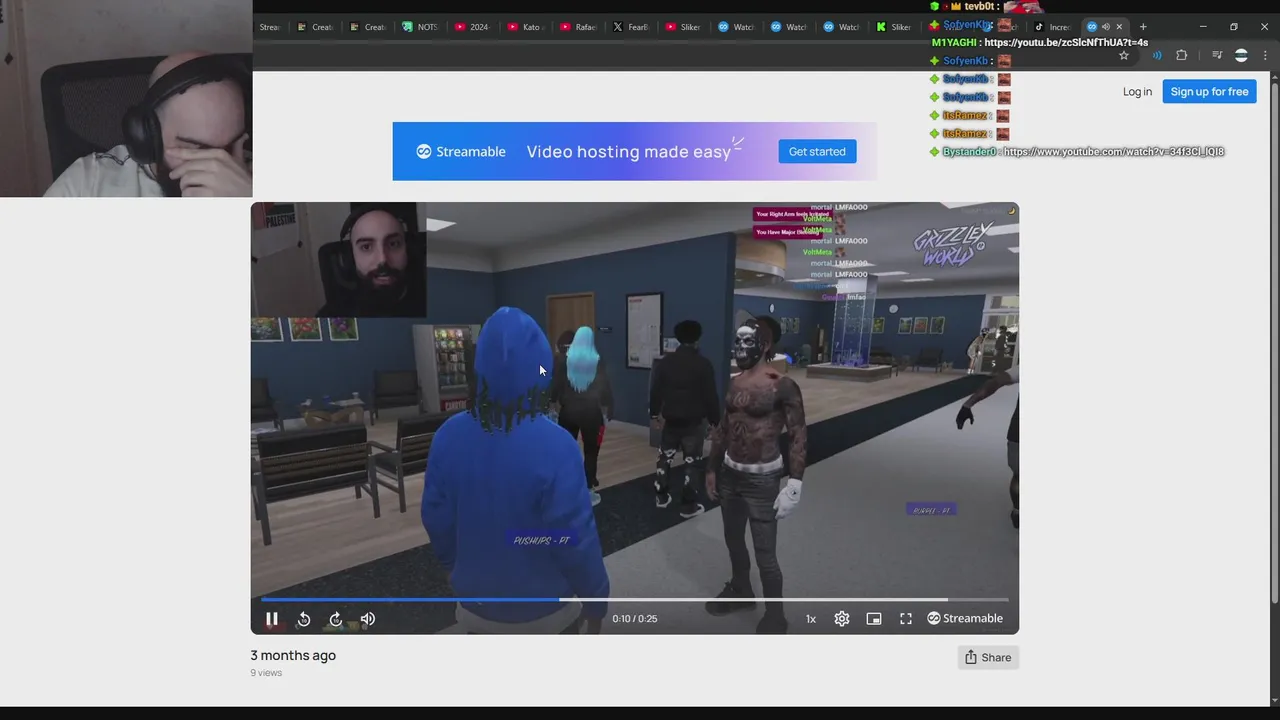
Task: Click Sign up for free button
Action: coord(1209,92)
